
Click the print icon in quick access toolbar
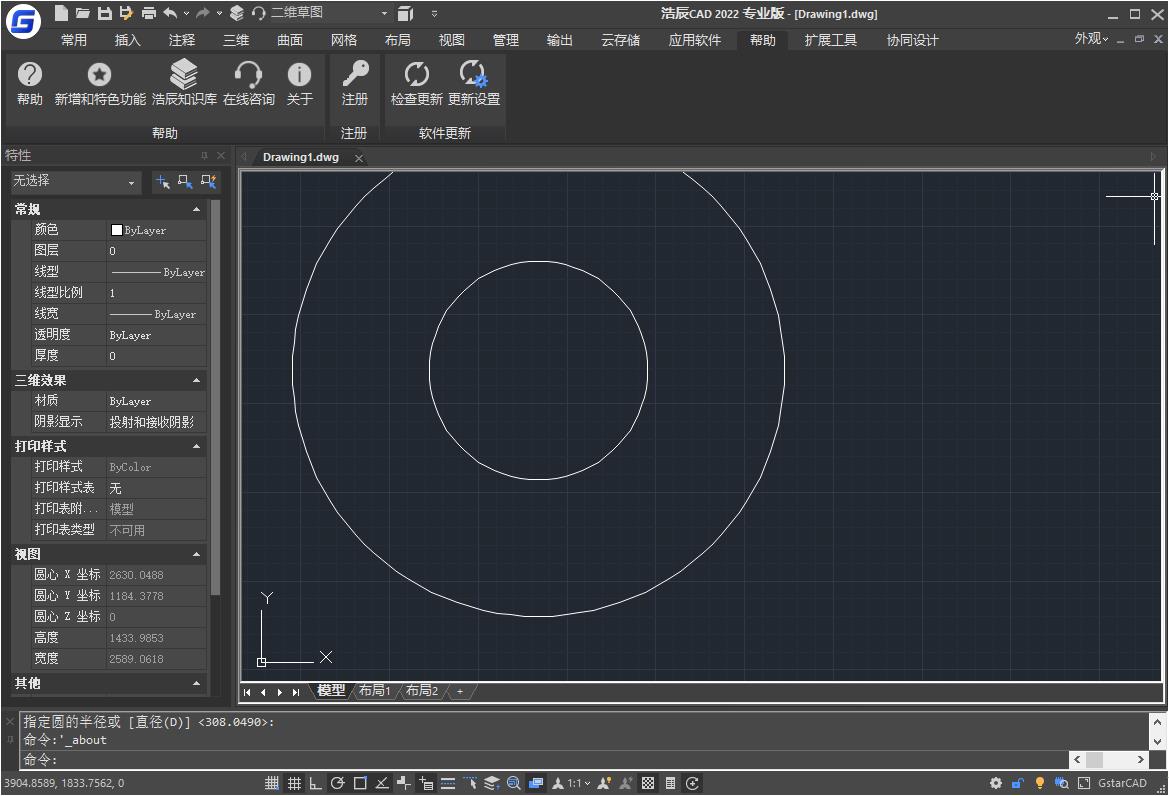tap(148, 13)
